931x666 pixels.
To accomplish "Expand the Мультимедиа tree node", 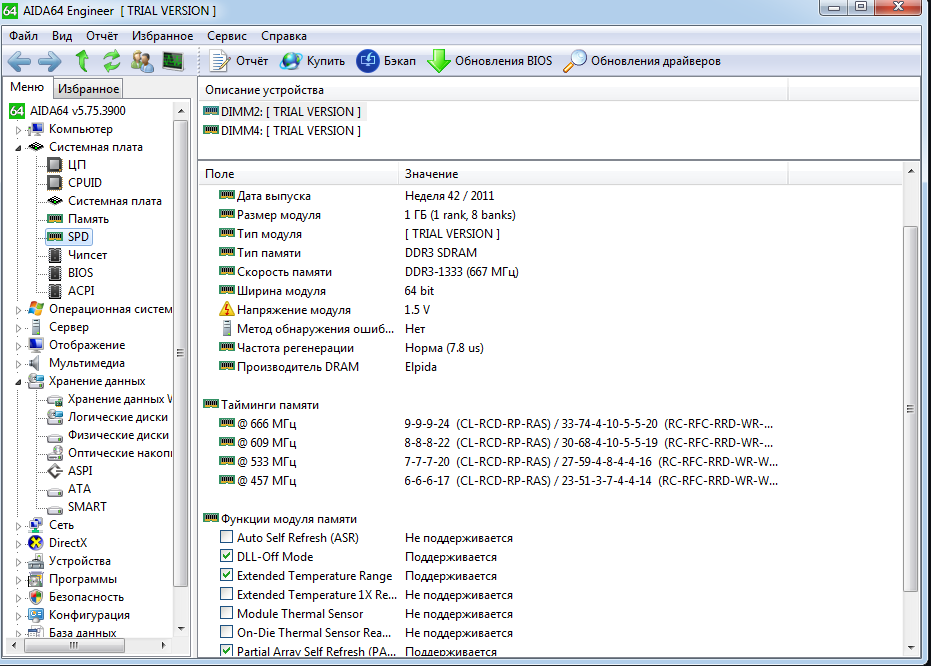I will (x=18, y=363).
